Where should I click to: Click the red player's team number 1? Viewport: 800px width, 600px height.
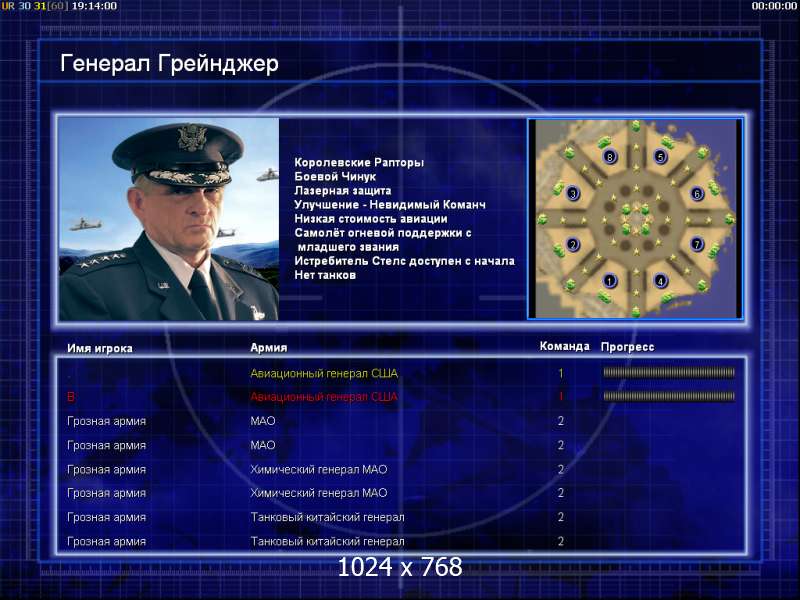click(561, 396)
